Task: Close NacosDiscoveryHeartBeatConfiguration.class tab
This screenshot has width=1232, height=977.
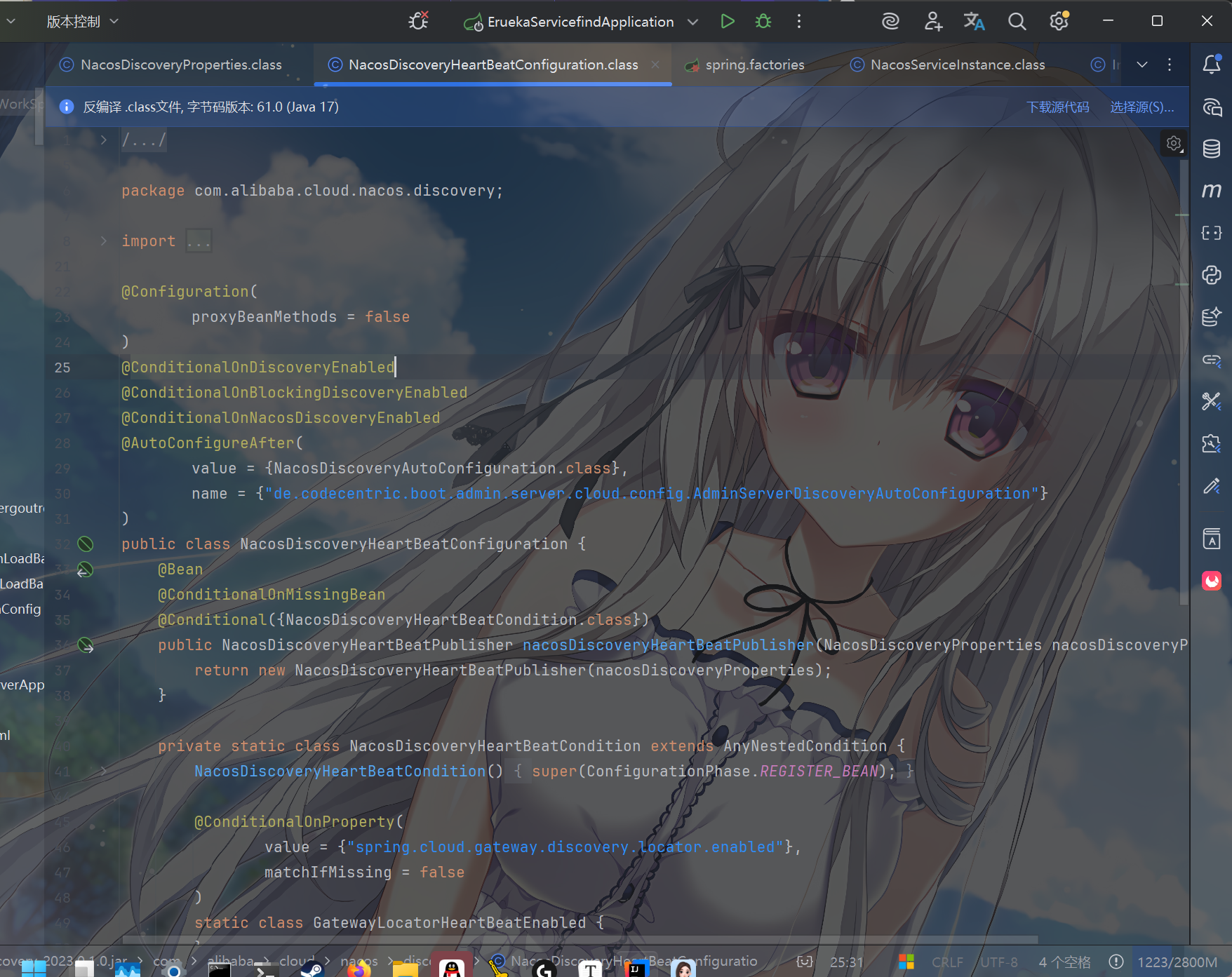Action: click(x=655, y=65)
